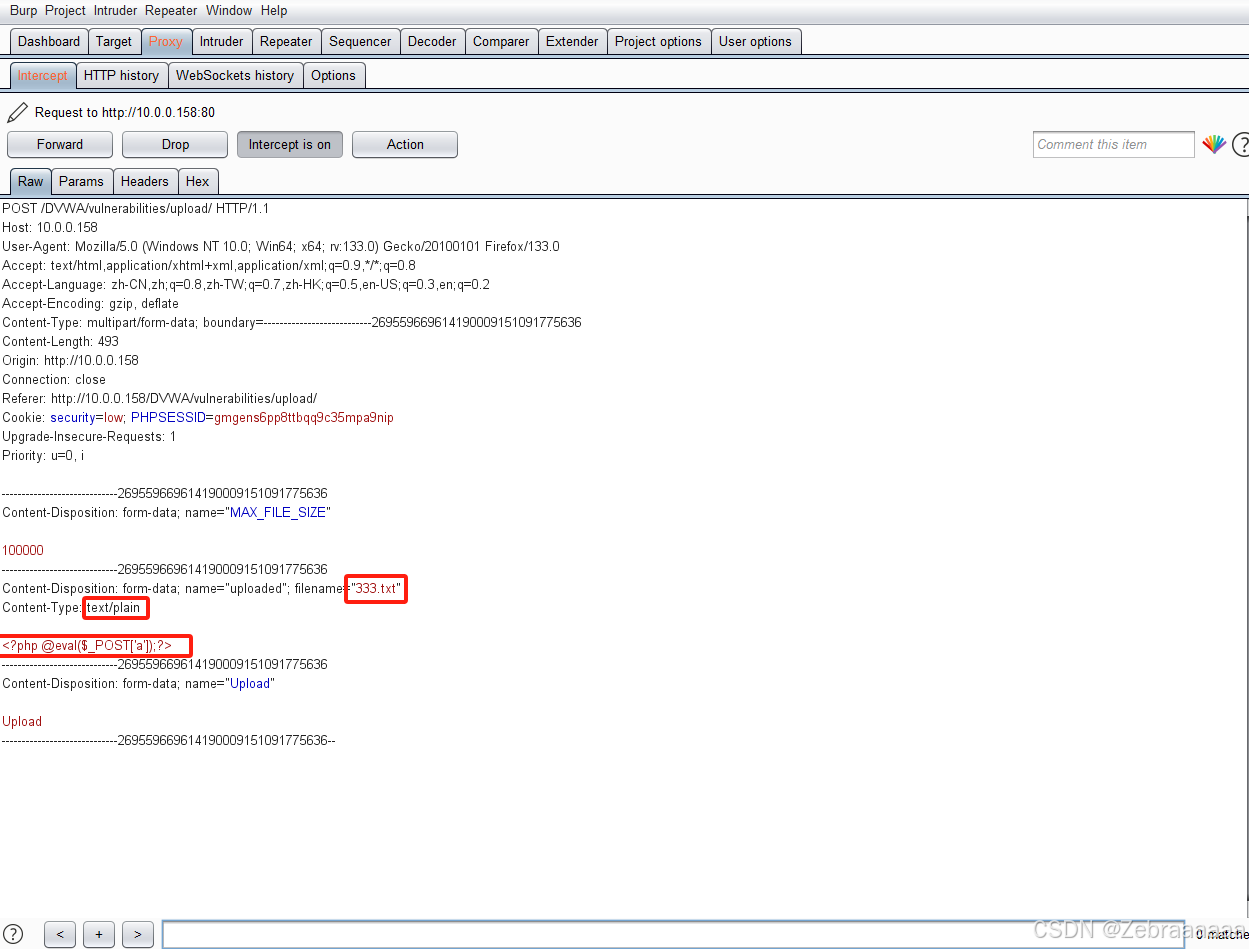This screenshot has width=1249, height=949.
Task: Open the highlight color picker icon
Action: [x=1214, y=144]
